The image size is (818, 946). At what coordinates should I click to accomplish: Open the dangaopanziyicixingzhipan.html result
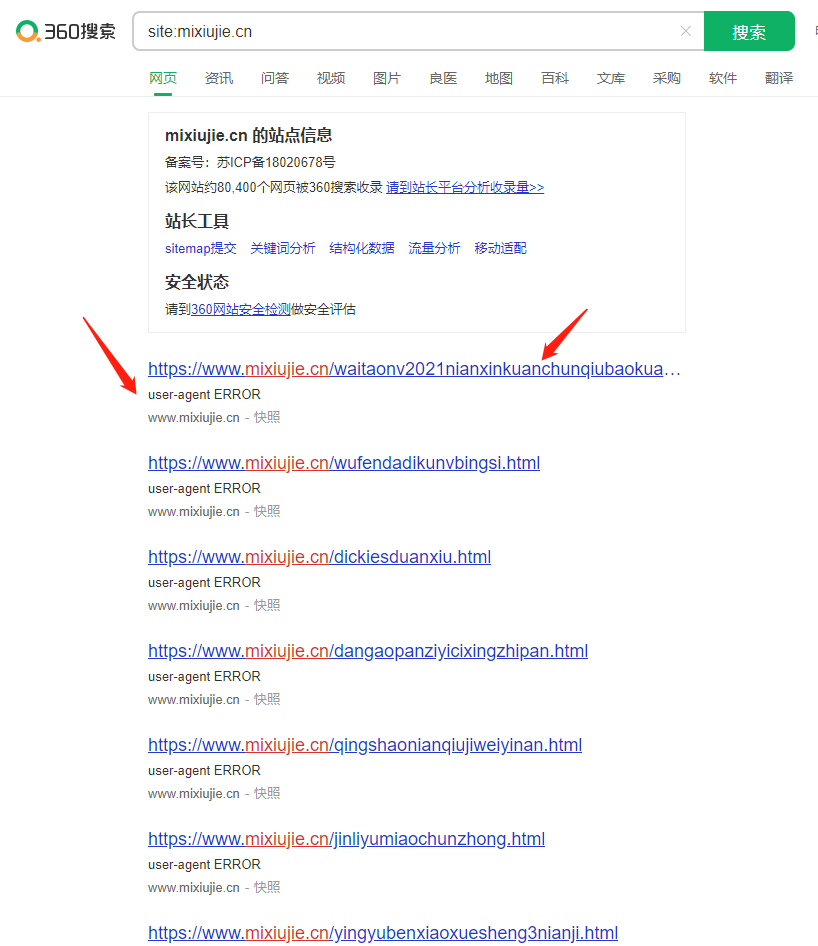368,651
